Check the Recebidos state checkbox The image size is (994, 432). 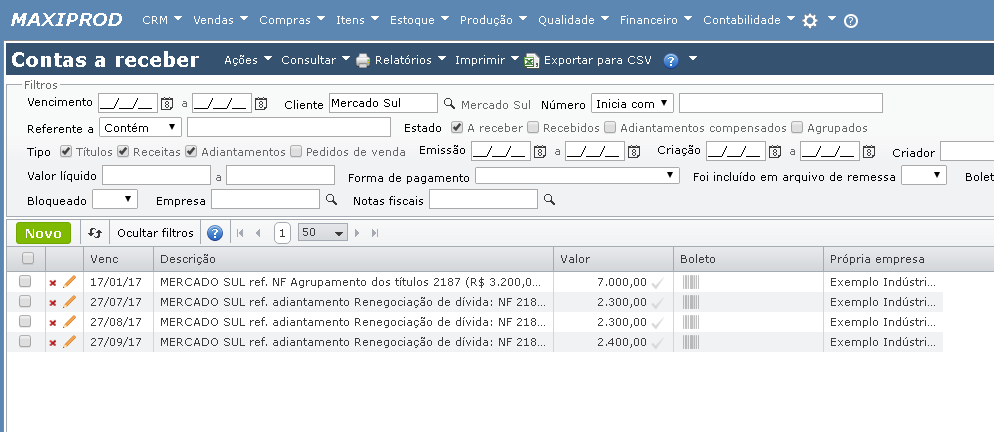coord(533,128)
